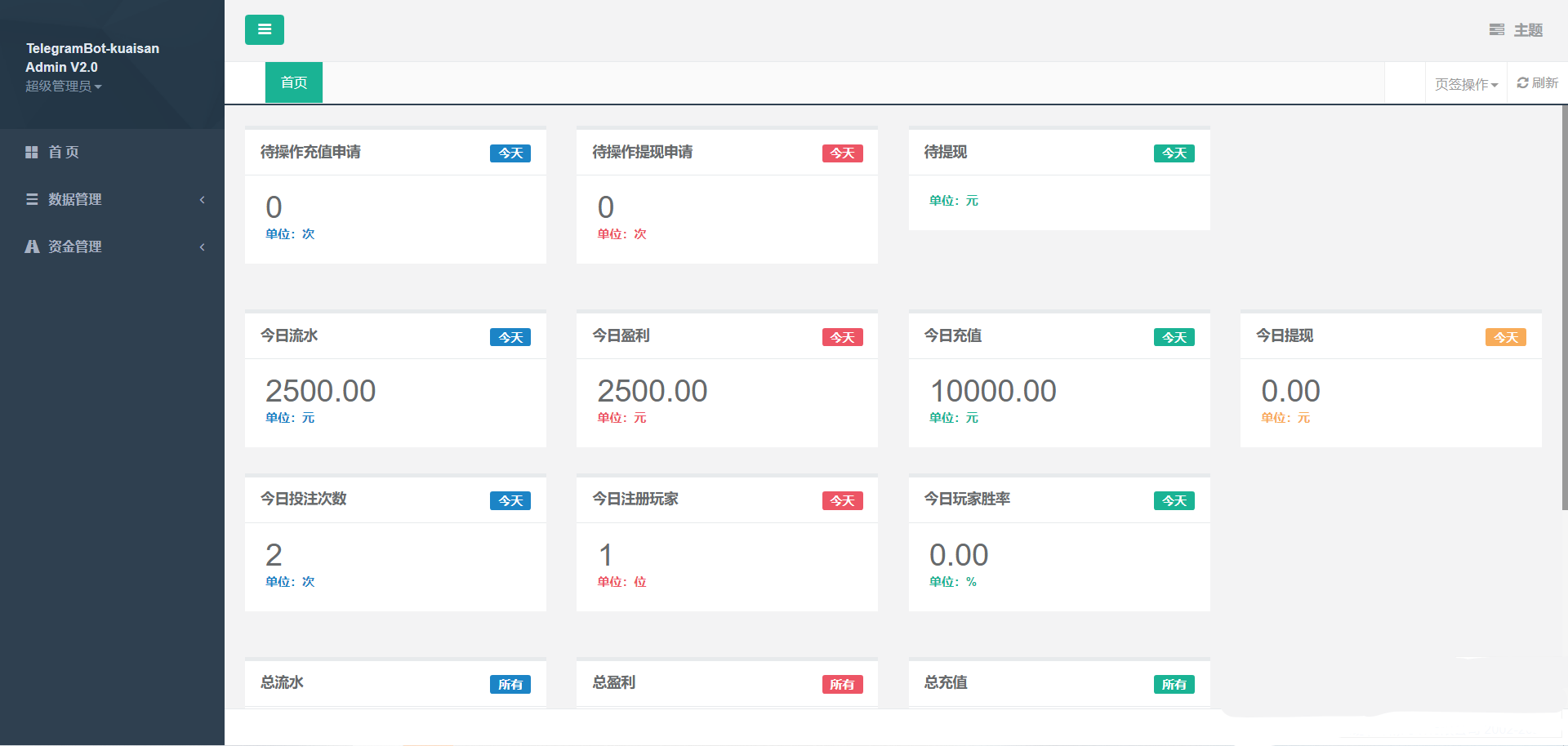Select the 首页 grid icon in sidebar
The width and height of the screenshot is (1568, 746).
31,152
